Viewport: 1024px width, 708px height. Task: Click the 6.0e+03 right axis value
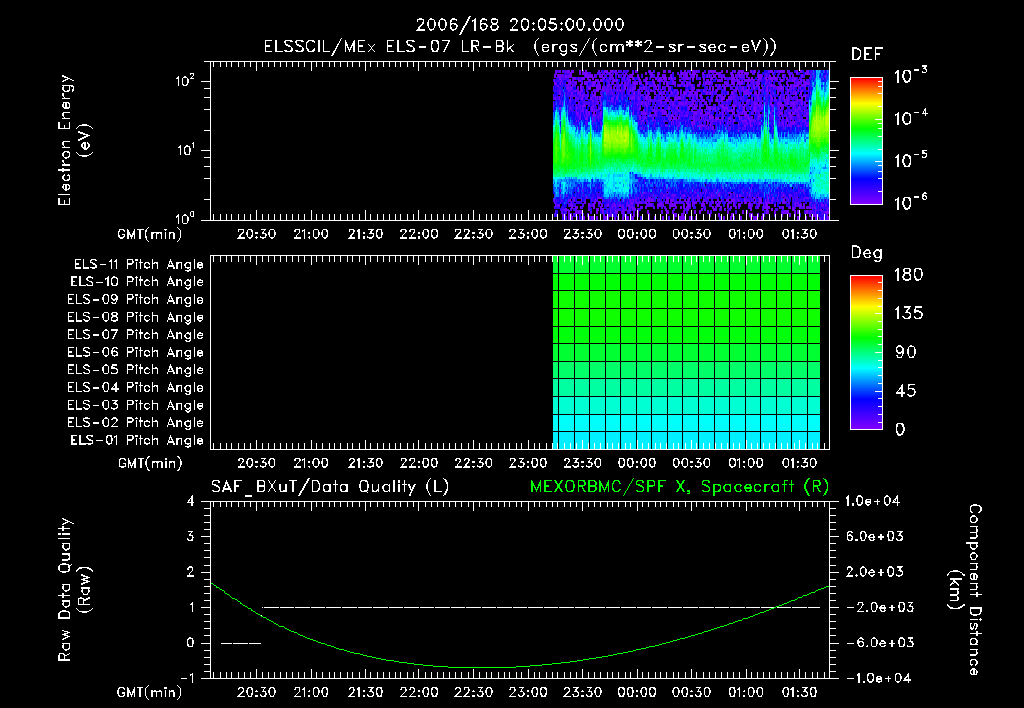pyautogui.click(x=874, y=536)
